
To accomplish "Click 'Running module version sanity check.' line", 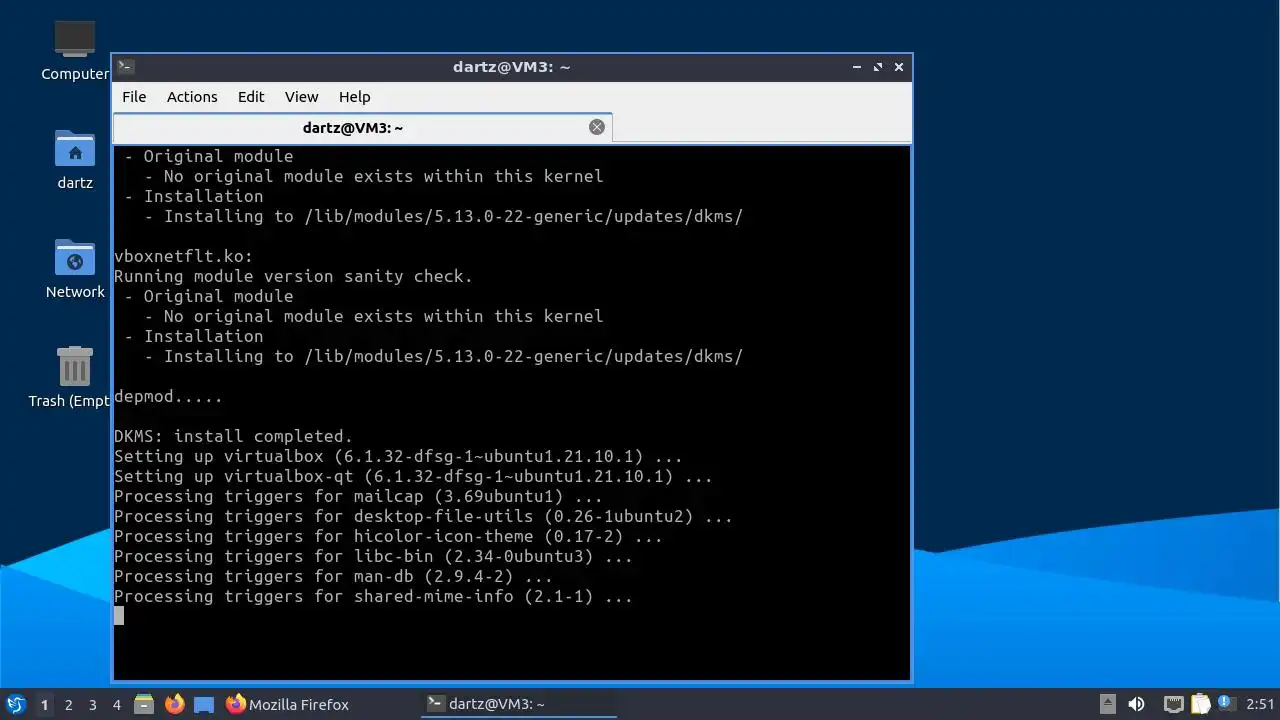I will [x=293, y=276].
